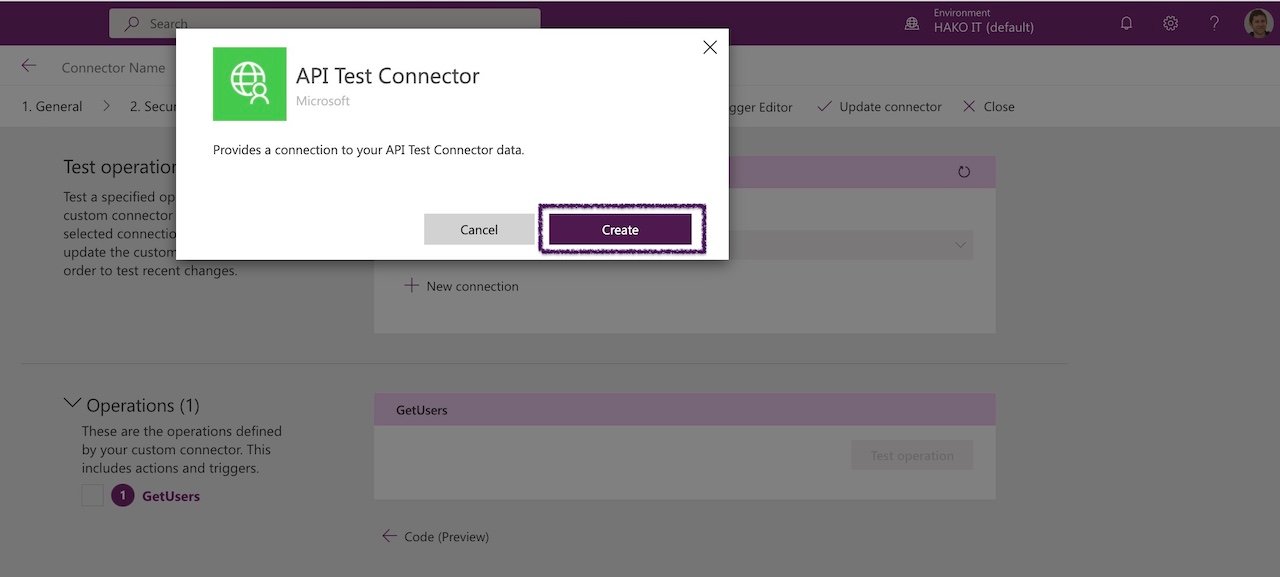Click Update connector in toolbar
The image size is (1280, 577).
pos(879,106)
